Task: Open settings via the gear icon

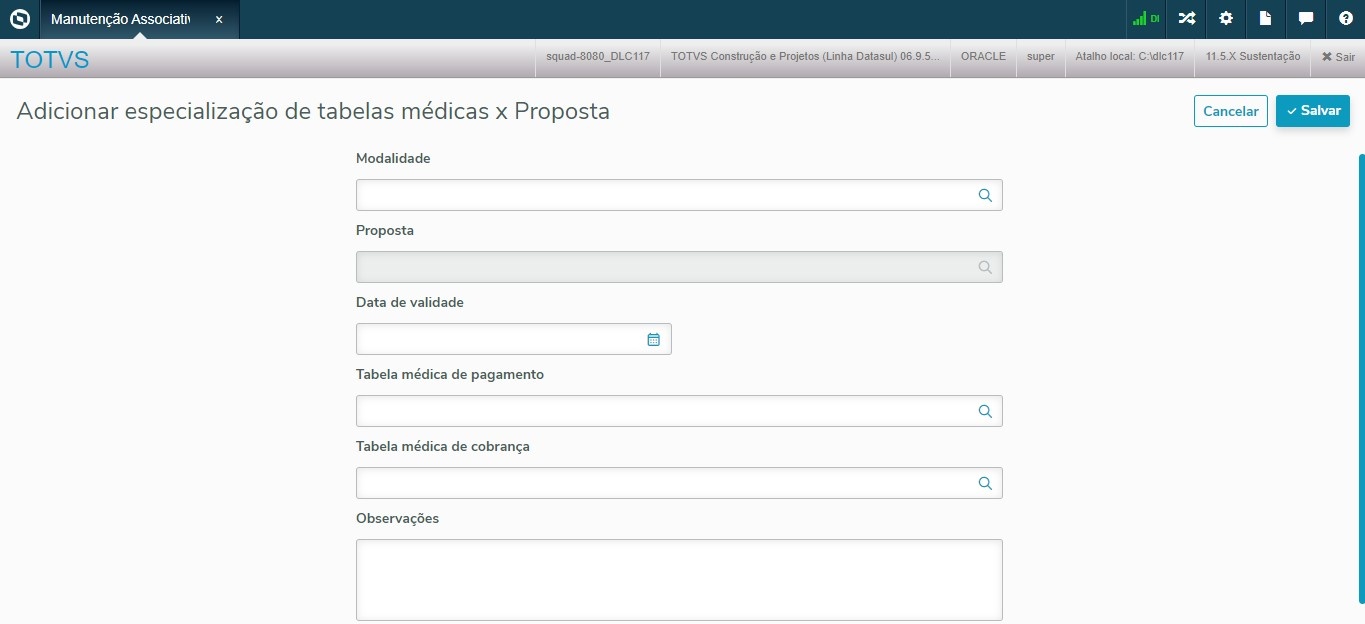Action: point(1226,19)
